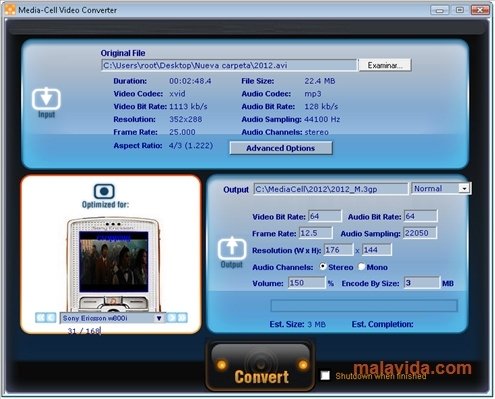Image resolution: width=495 pixels, height=399 pixels.
Task: Click the Audio Bit Rate output field
Action: (420, 216)
